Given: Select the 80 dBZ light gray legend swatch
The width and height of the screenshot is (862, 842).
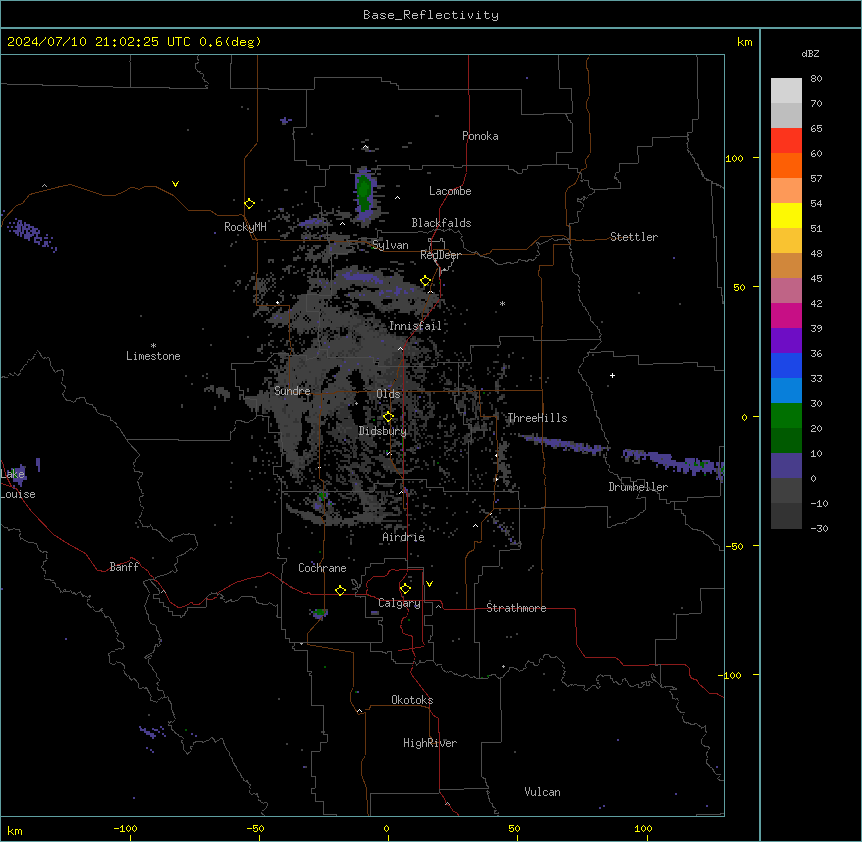Looking at the screenshot, I should (786, 91).
